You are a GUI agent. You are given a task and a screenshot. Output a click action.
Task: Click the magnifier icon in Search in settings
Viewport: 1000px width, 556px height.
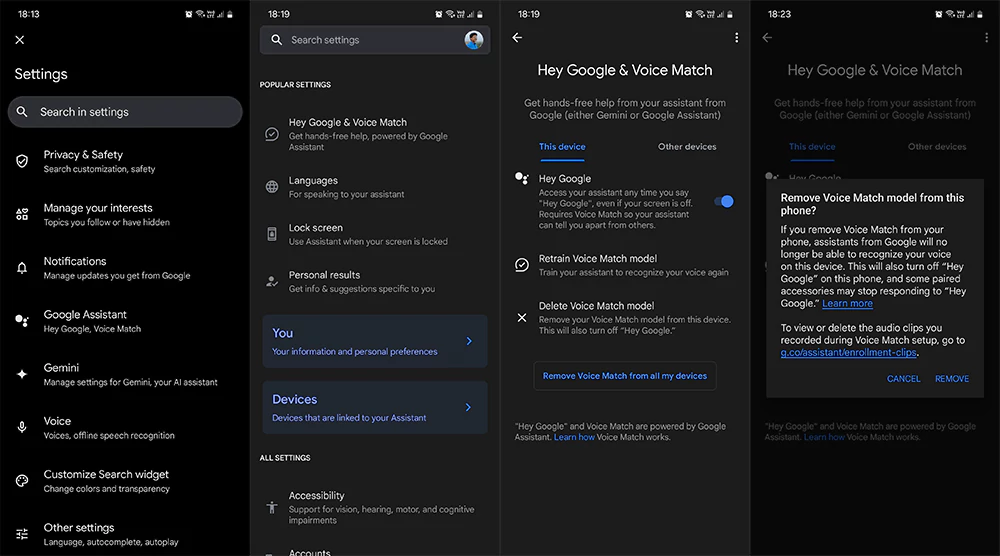pyautogui.click(x=22, y=112)
